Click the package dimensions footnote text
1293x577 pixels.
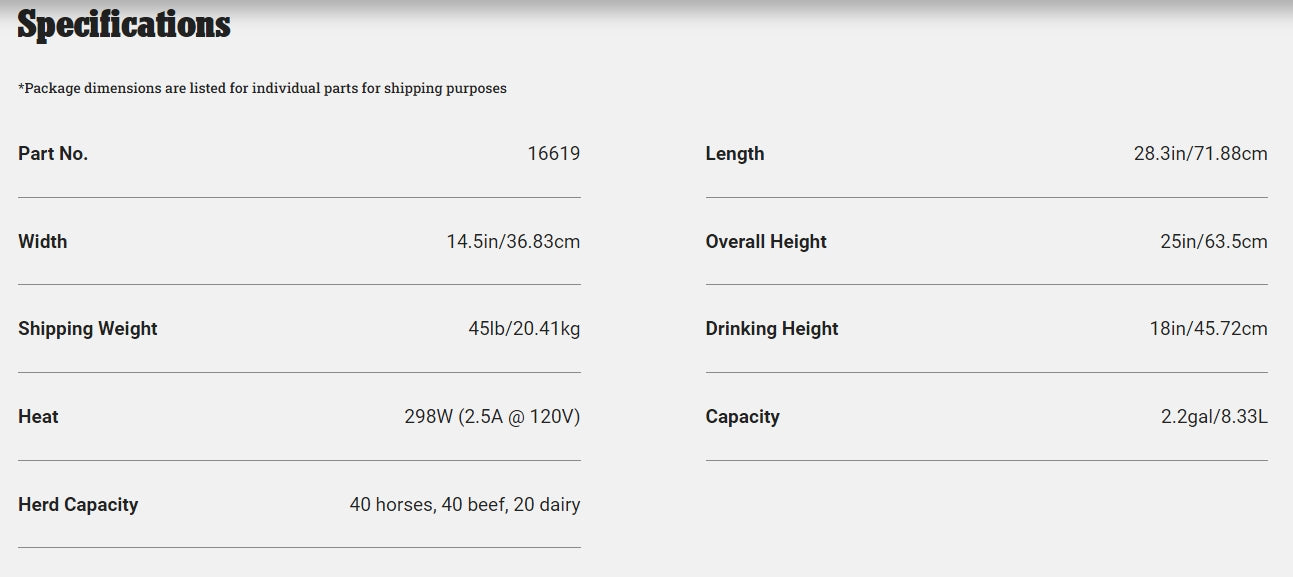click(262, 88)
